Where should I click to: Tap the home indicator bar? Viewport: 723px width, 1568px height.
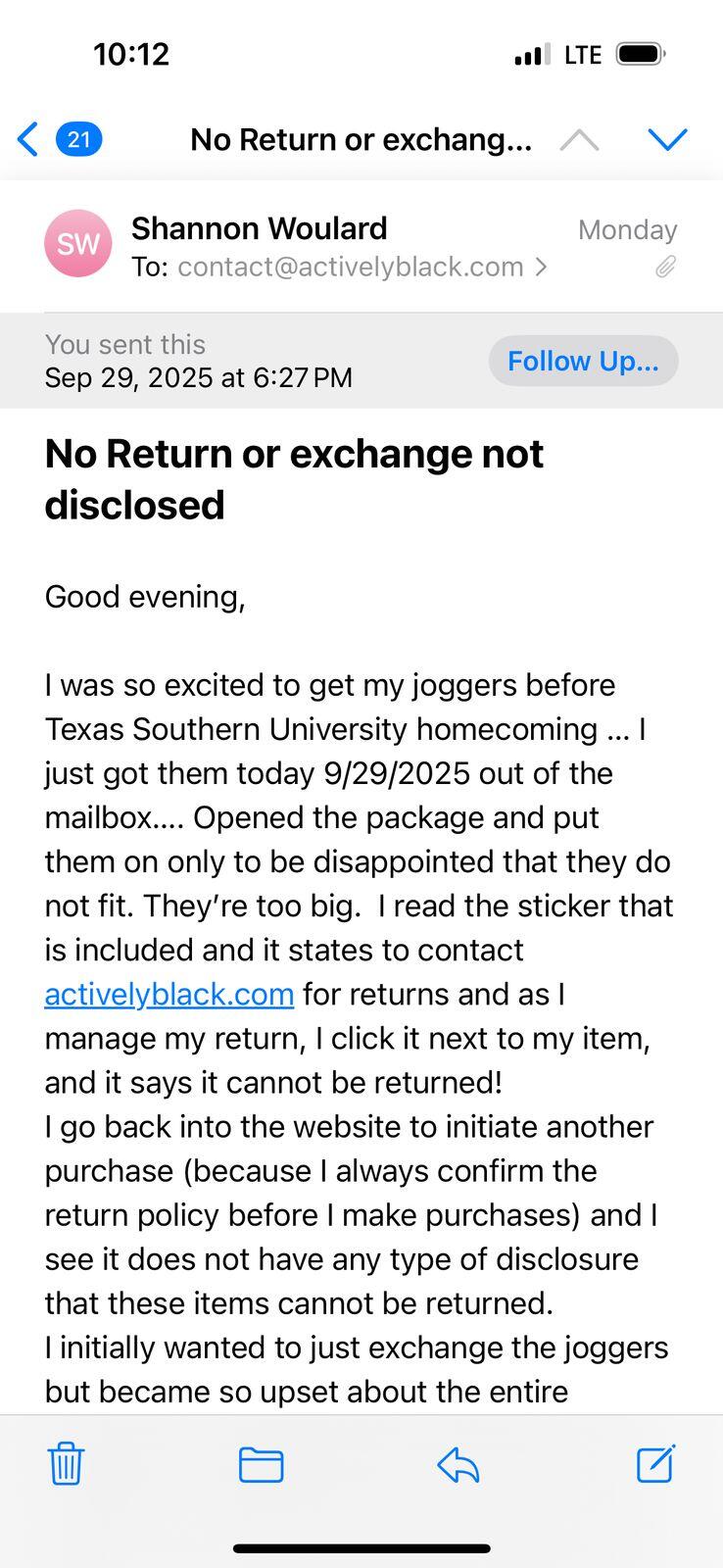click(x=361, y=1548)
